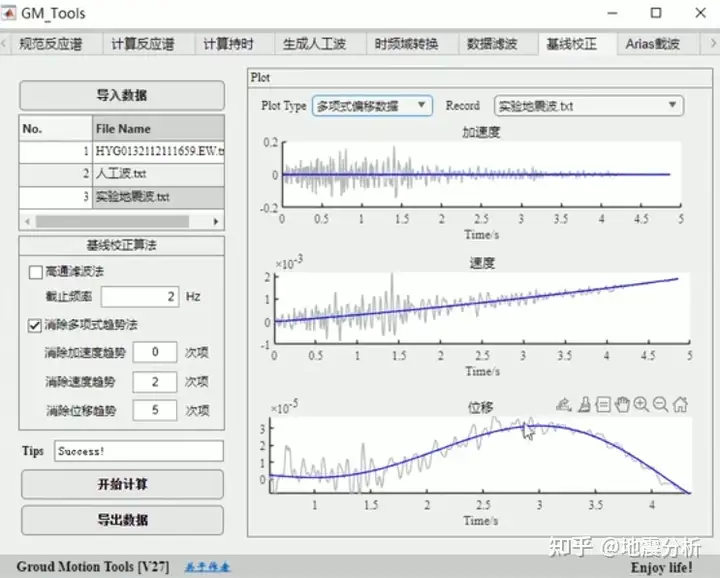Screen dimensions: 720x578
Task: Click the Enjoy life! status text
Action: [x=662, y=568]
